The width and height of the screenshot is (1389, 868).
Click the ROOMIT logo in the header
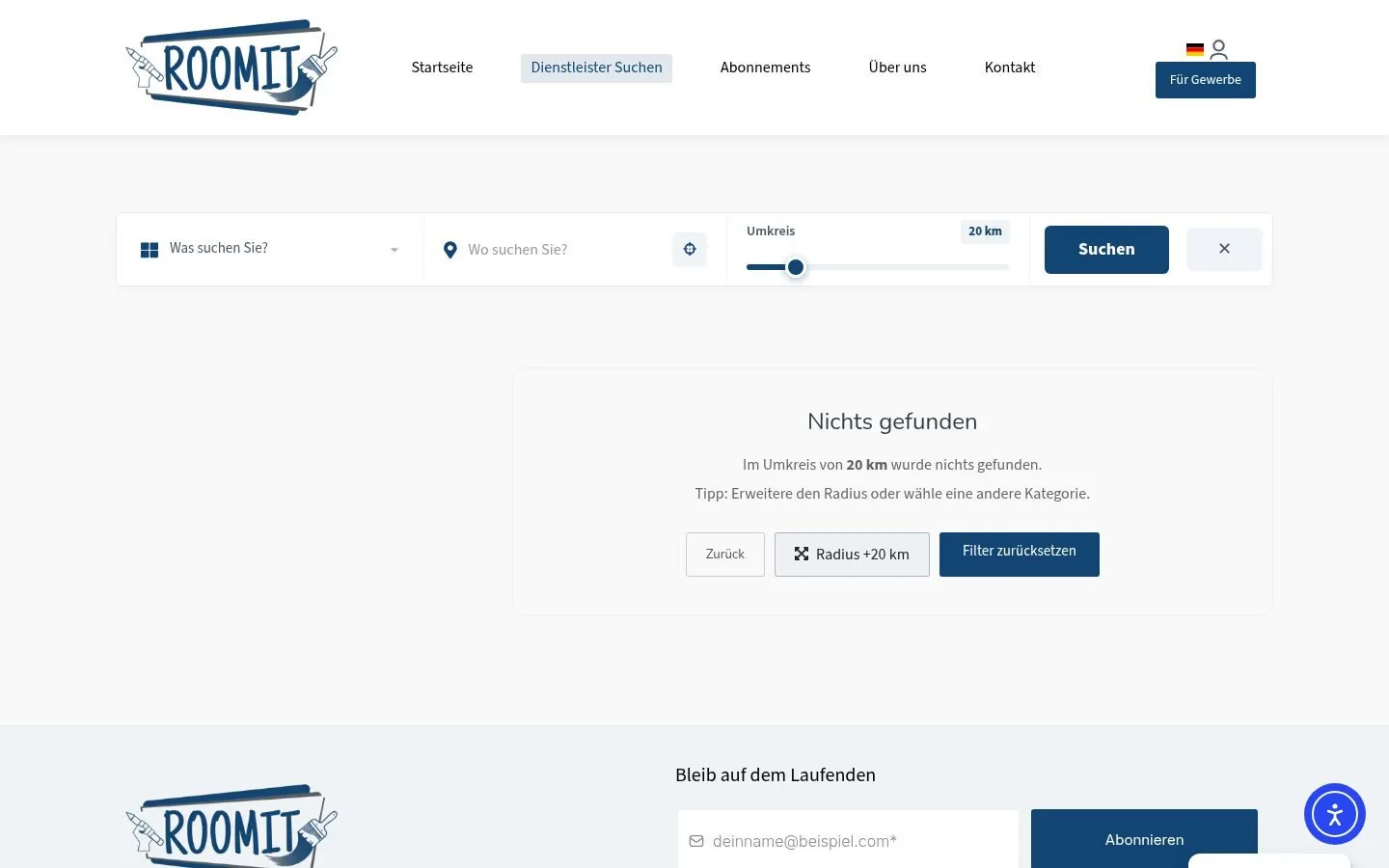coord(231,68)
